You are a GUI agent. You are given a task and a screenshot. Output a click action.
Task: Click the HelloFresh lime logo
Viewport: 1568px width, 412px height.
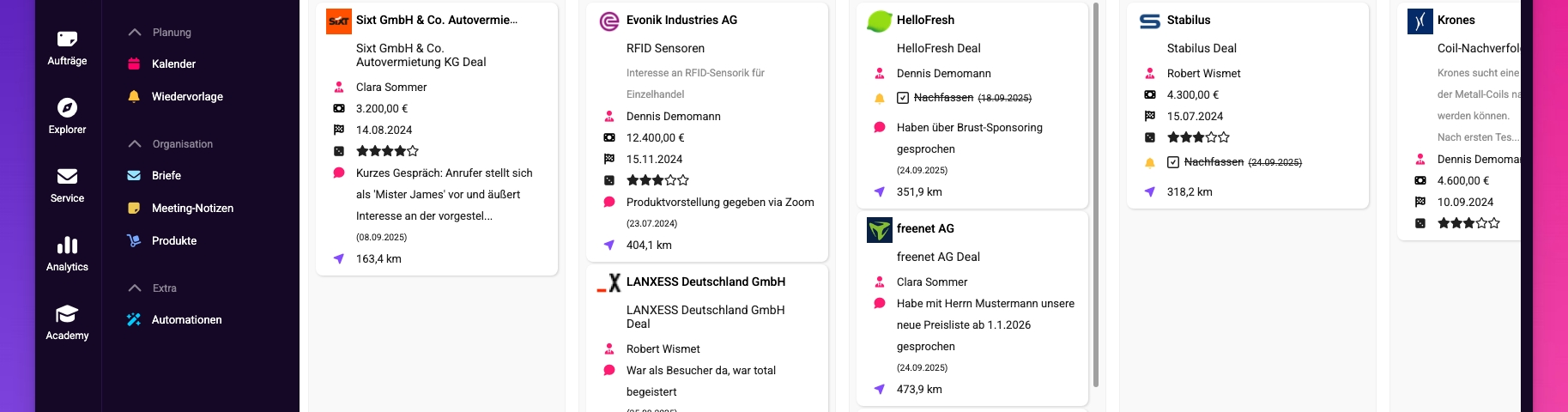[x=880, y=21]
